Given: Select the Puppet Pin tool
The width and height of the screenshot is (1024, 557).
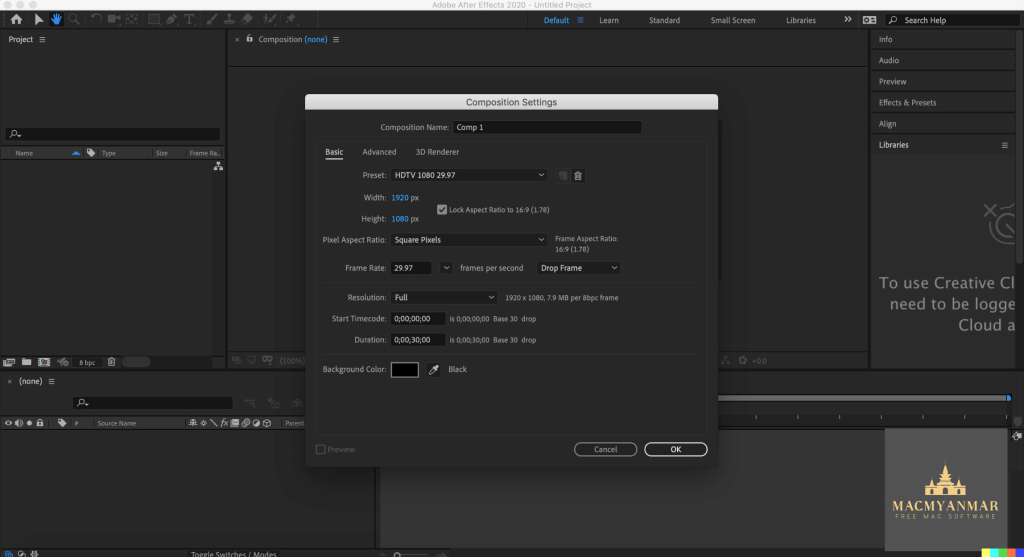Looking at the screenshot, I should pos(291,20).
